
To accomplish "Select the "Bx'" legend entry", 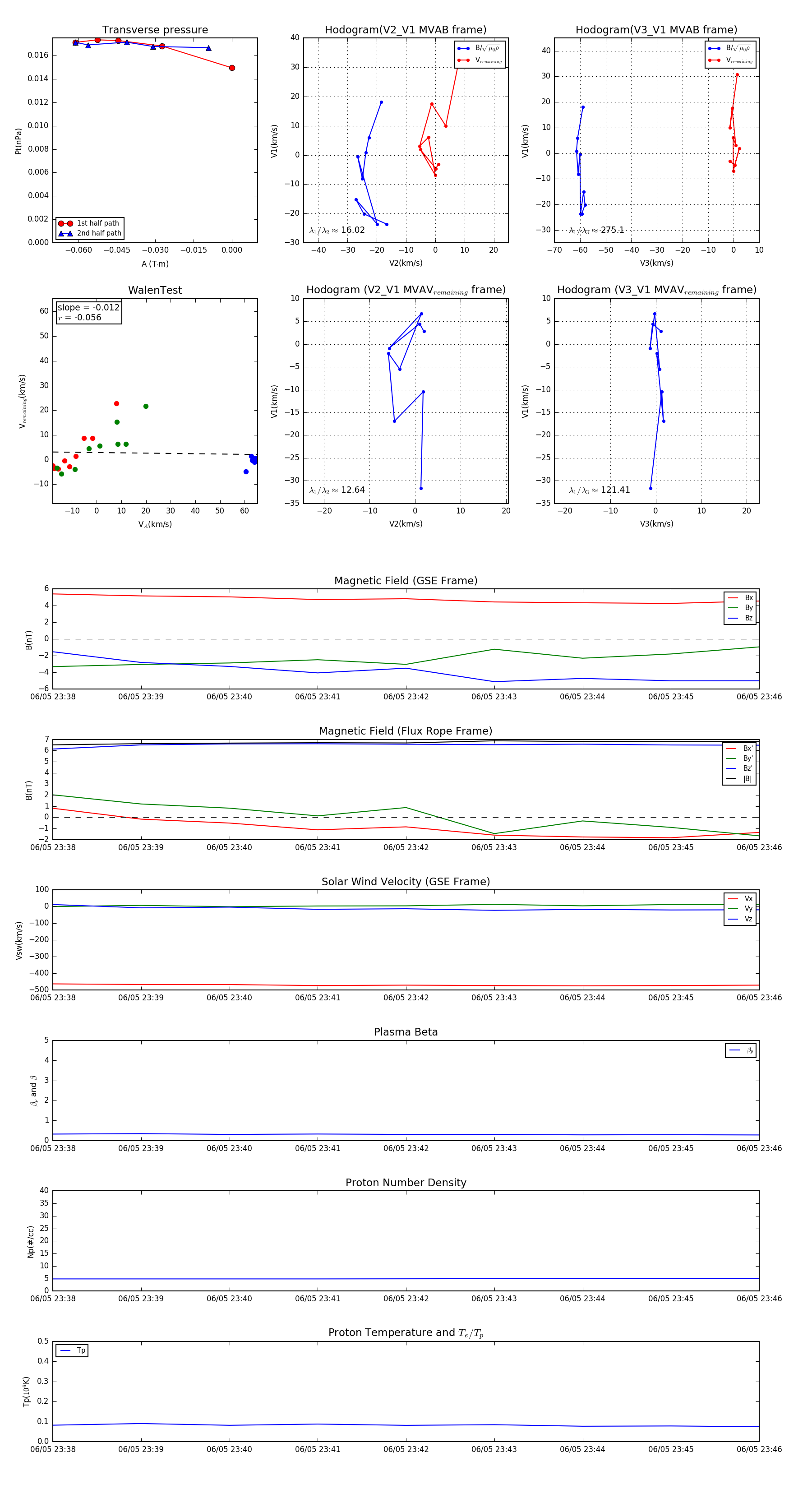I will (740, 749).
